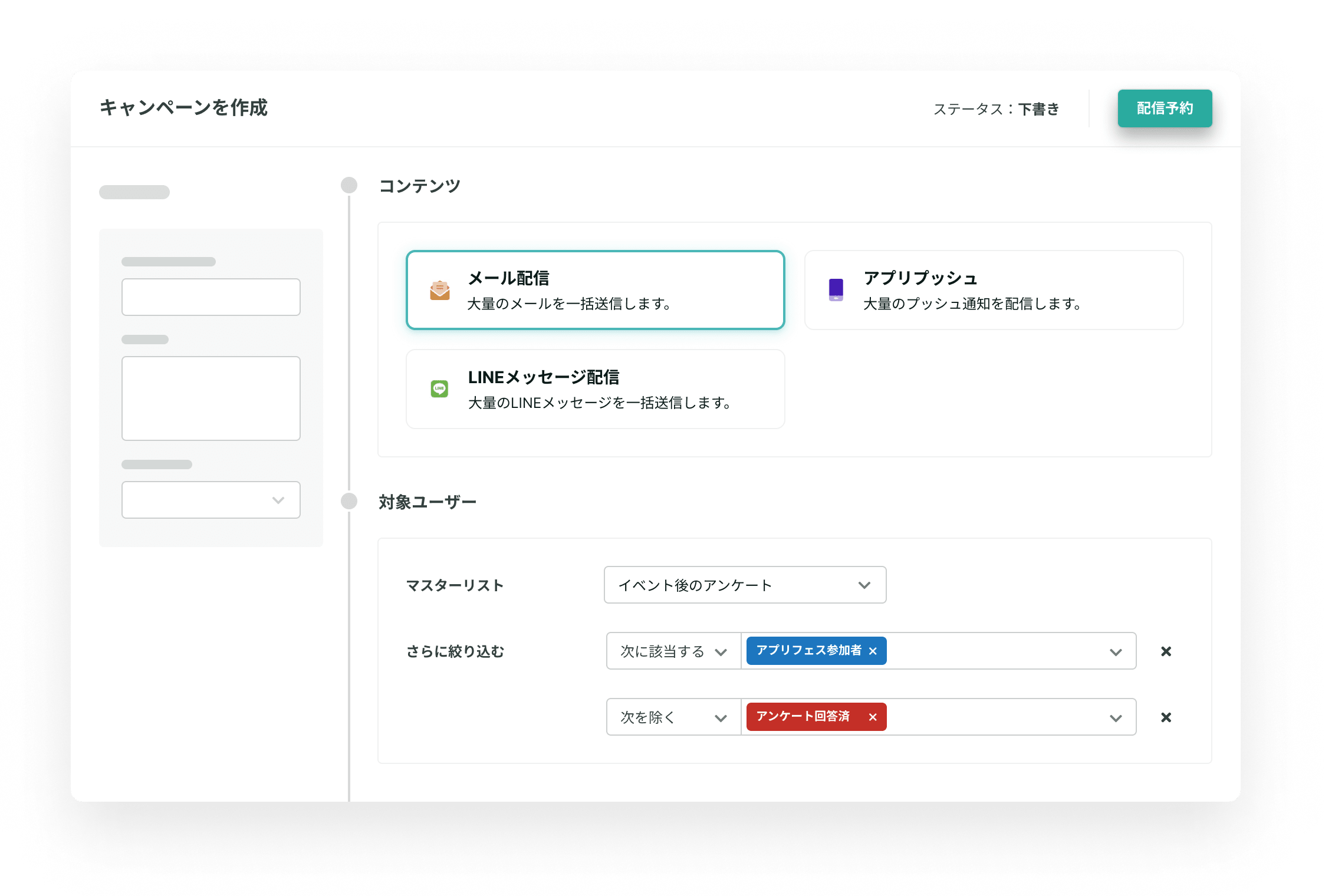Viewport: 1335px width, 896px height.
Task: Click the mail envelope icon
Action: (439, 290)
